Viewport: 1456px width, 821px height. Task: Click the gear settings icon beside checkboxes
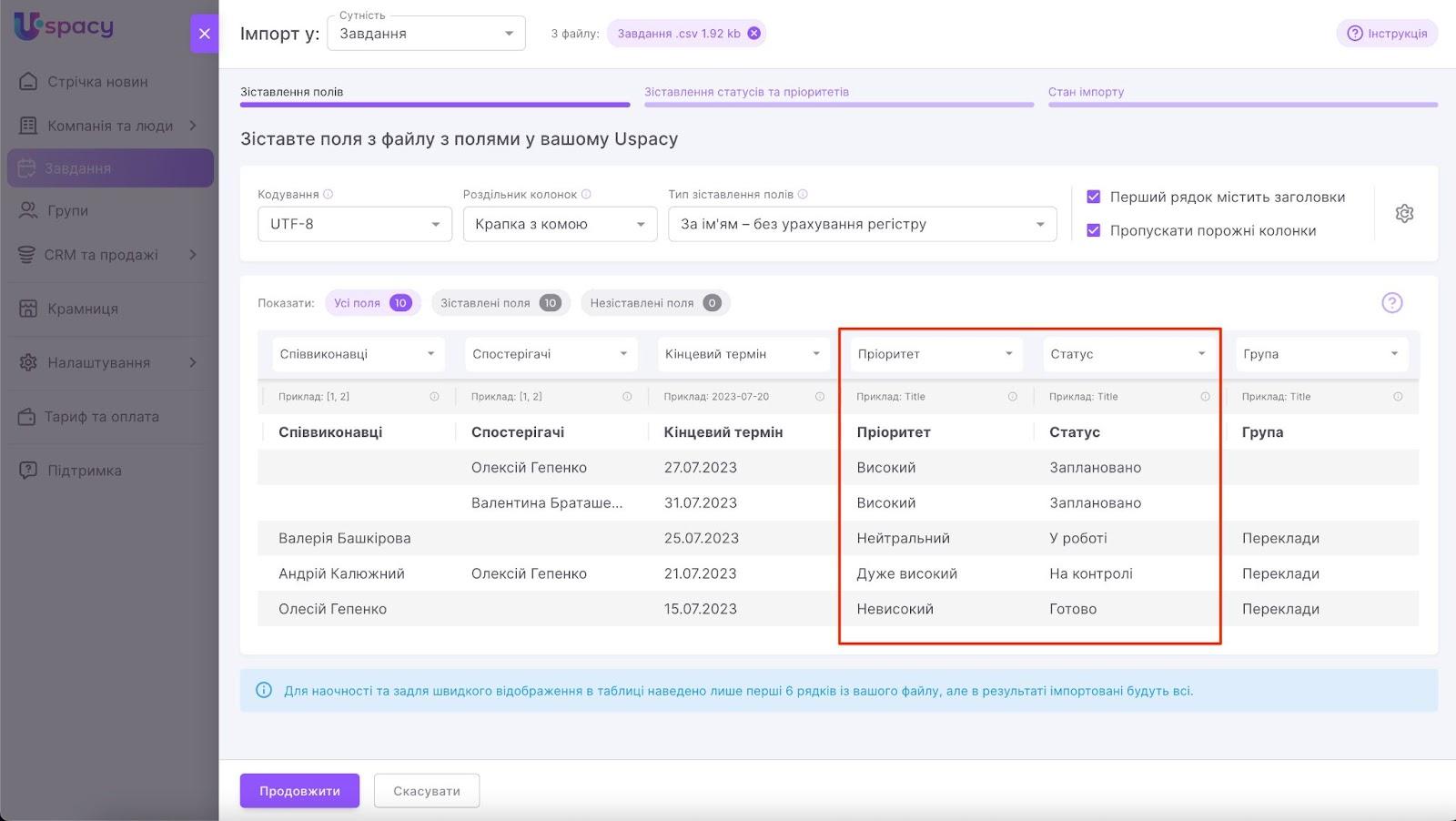tap(1404, 214)
